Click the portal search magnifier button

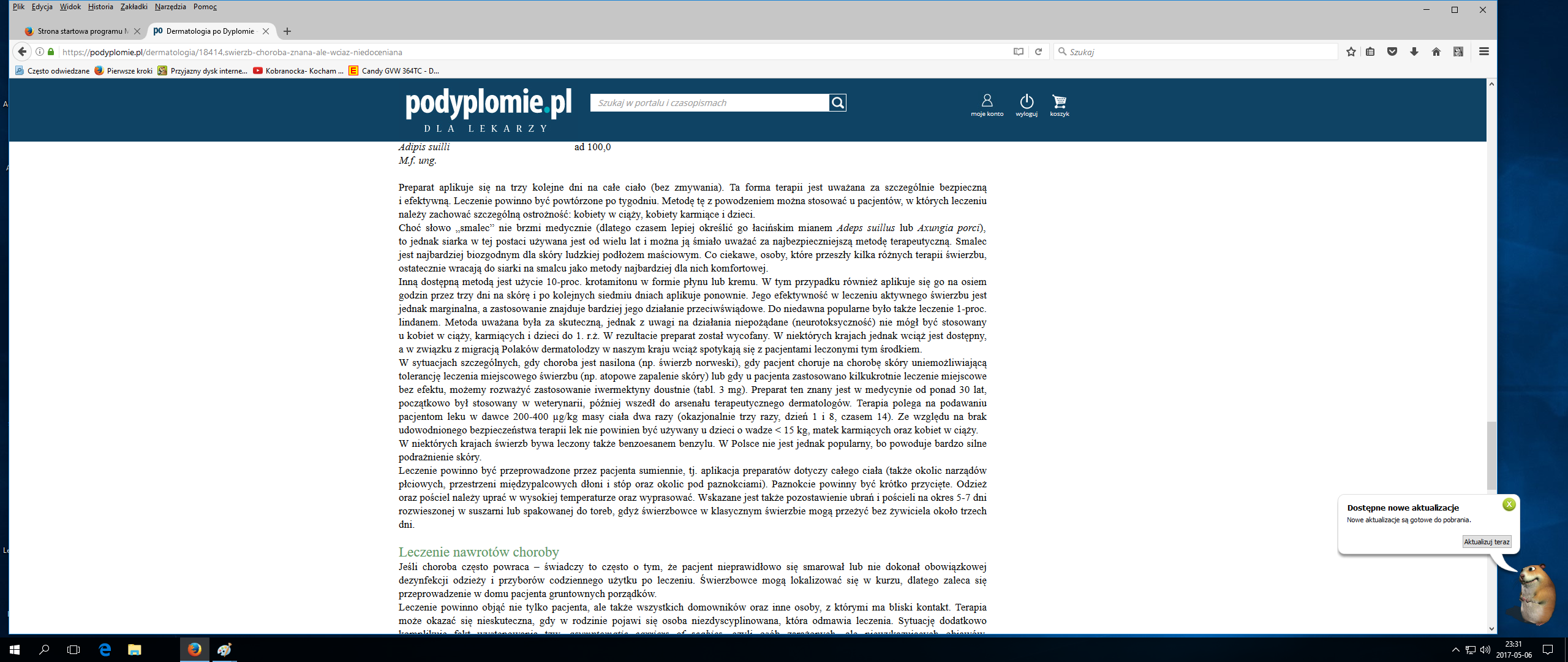pyautogui.click(x=837, y=102)
